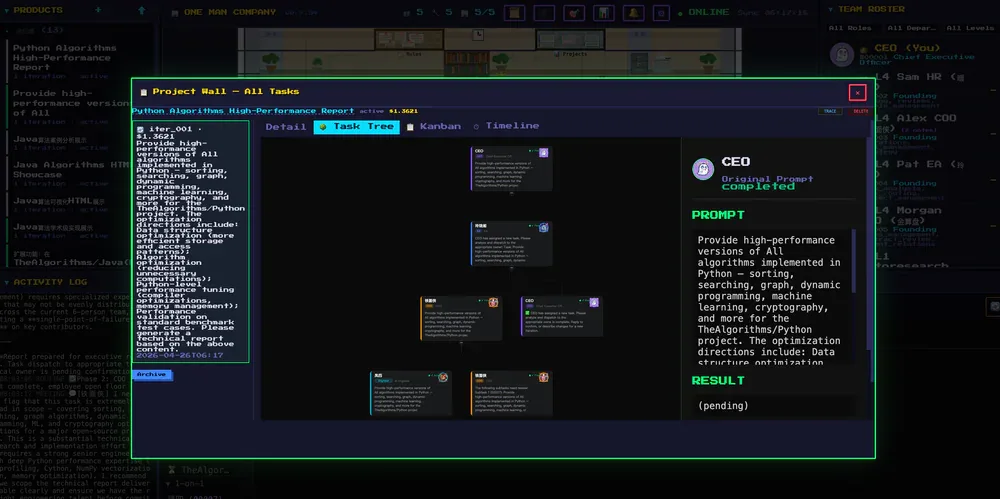
Task: Select the 1-on-1 item at bottom
Action: [x=189, y=486]
